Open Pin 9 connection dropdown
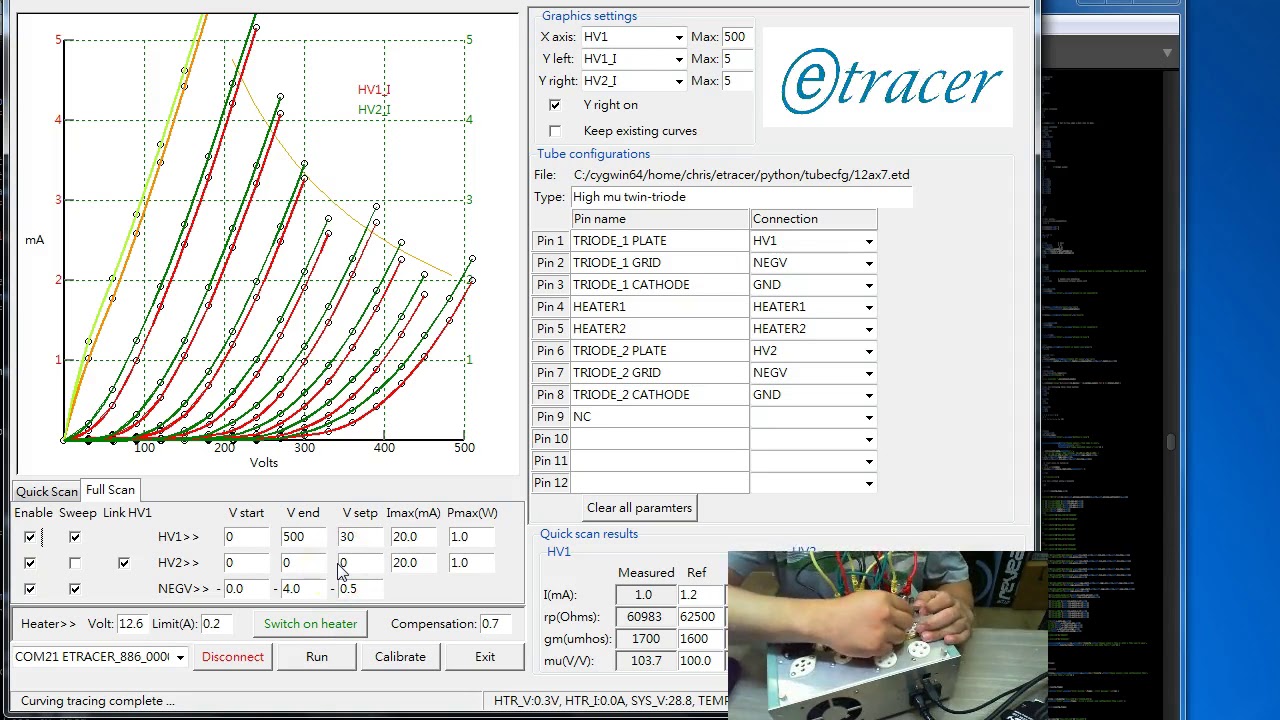 pos(814,417)
